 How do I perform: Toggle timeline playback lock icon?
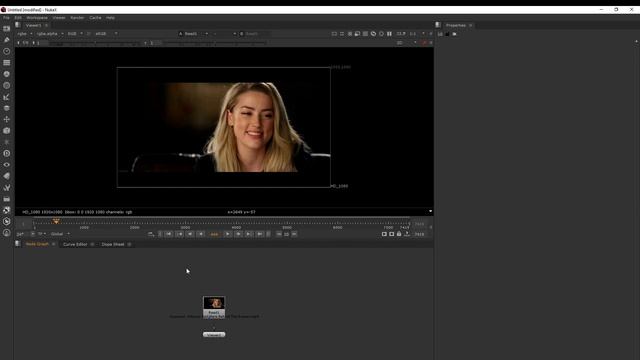click(399, 234)
